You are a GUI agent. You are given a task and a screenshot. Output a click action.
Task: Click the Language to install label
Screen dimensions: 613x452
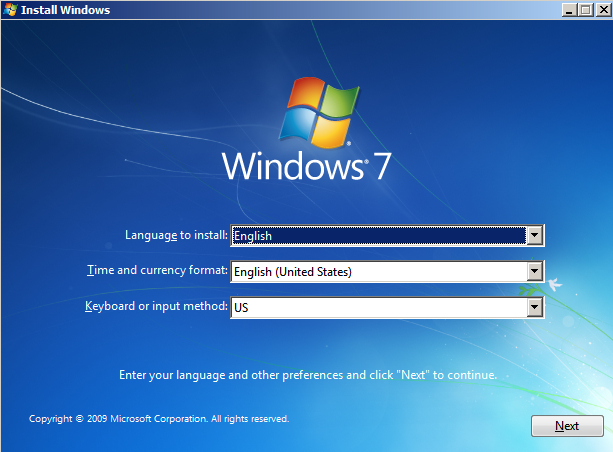[x=176, y=235]
